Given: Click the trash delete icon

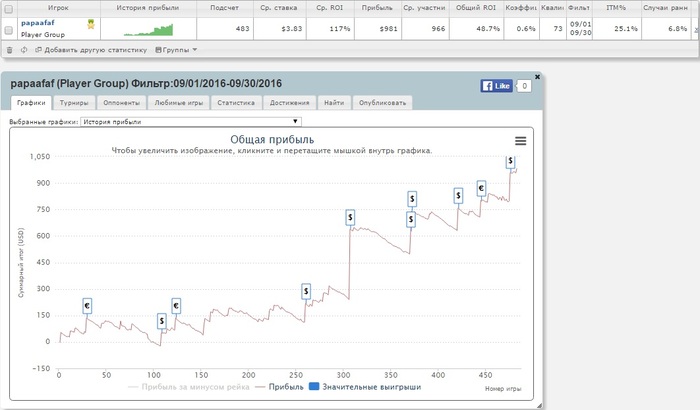Looking at the screenshot, I should [9, 50].
